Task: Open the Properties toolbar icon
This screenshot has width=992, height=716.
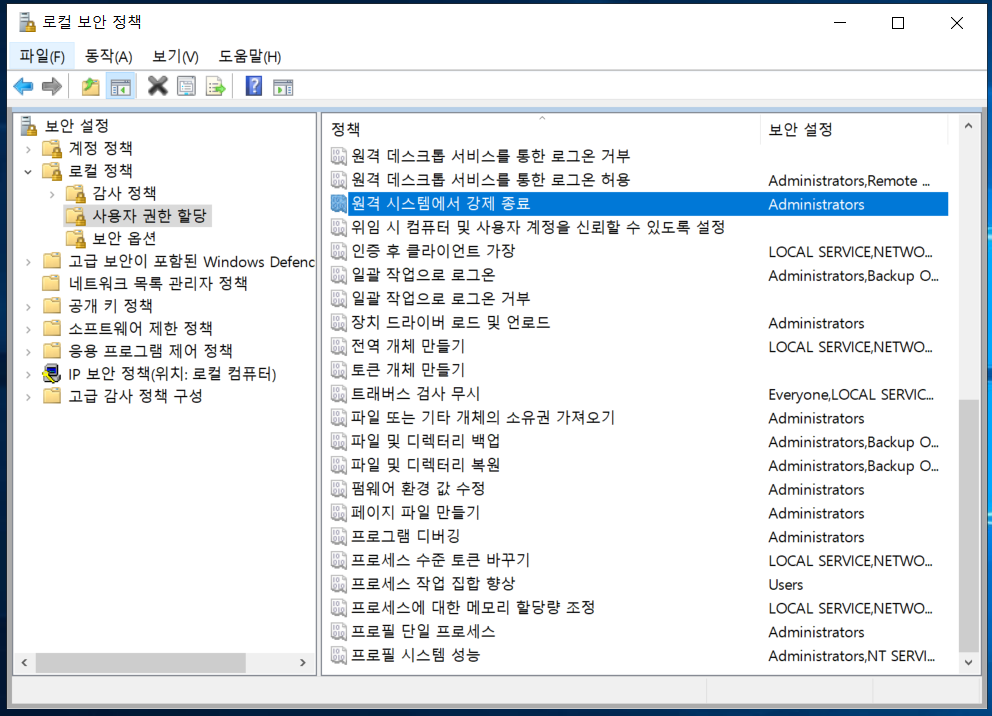Action: [x=187, y=86]
